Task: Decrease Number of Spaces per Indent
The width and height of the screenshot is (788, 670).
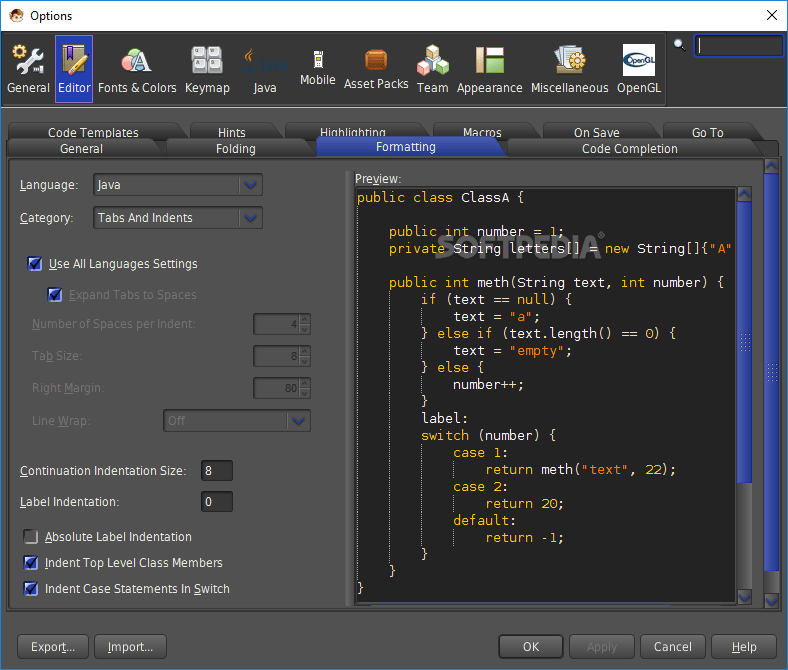Action: point(305,330)
